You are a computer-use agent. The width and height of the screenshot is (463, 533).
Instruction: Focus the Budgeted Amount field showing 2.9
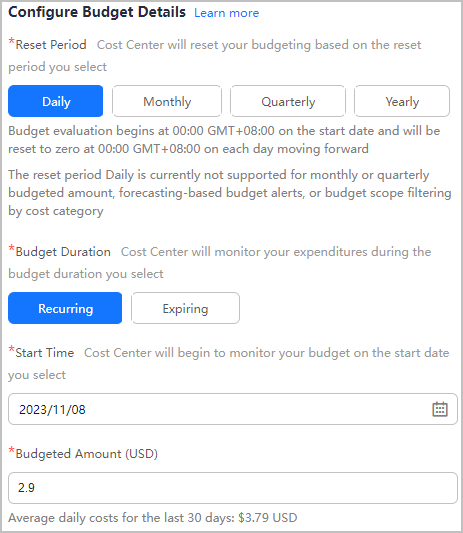[x=233, y=488]
